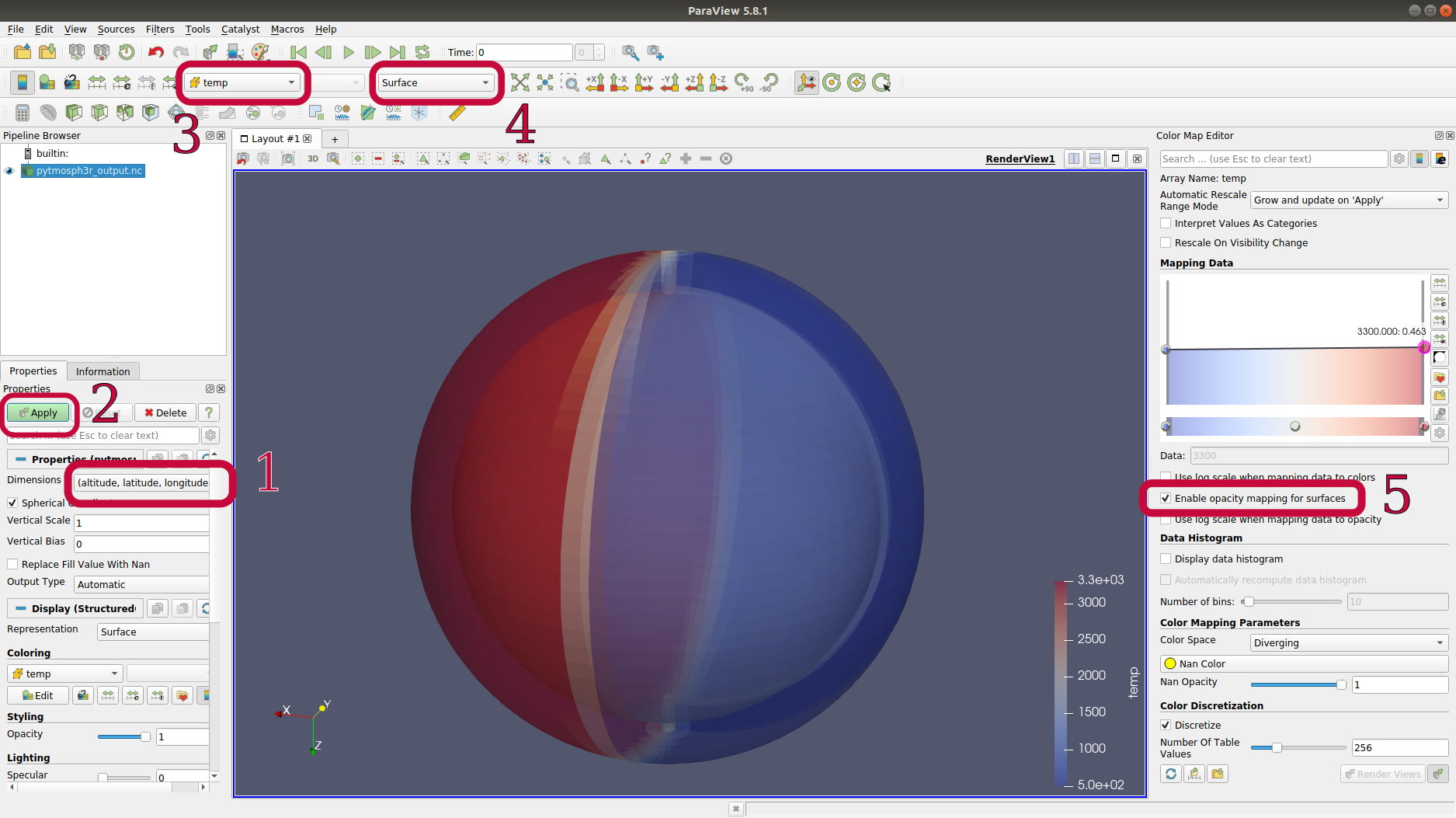Open the toolbar 'Surface' representation dropdown
Image resolution: width=1456 pixels, height=818 pixels.
(436, 82)
